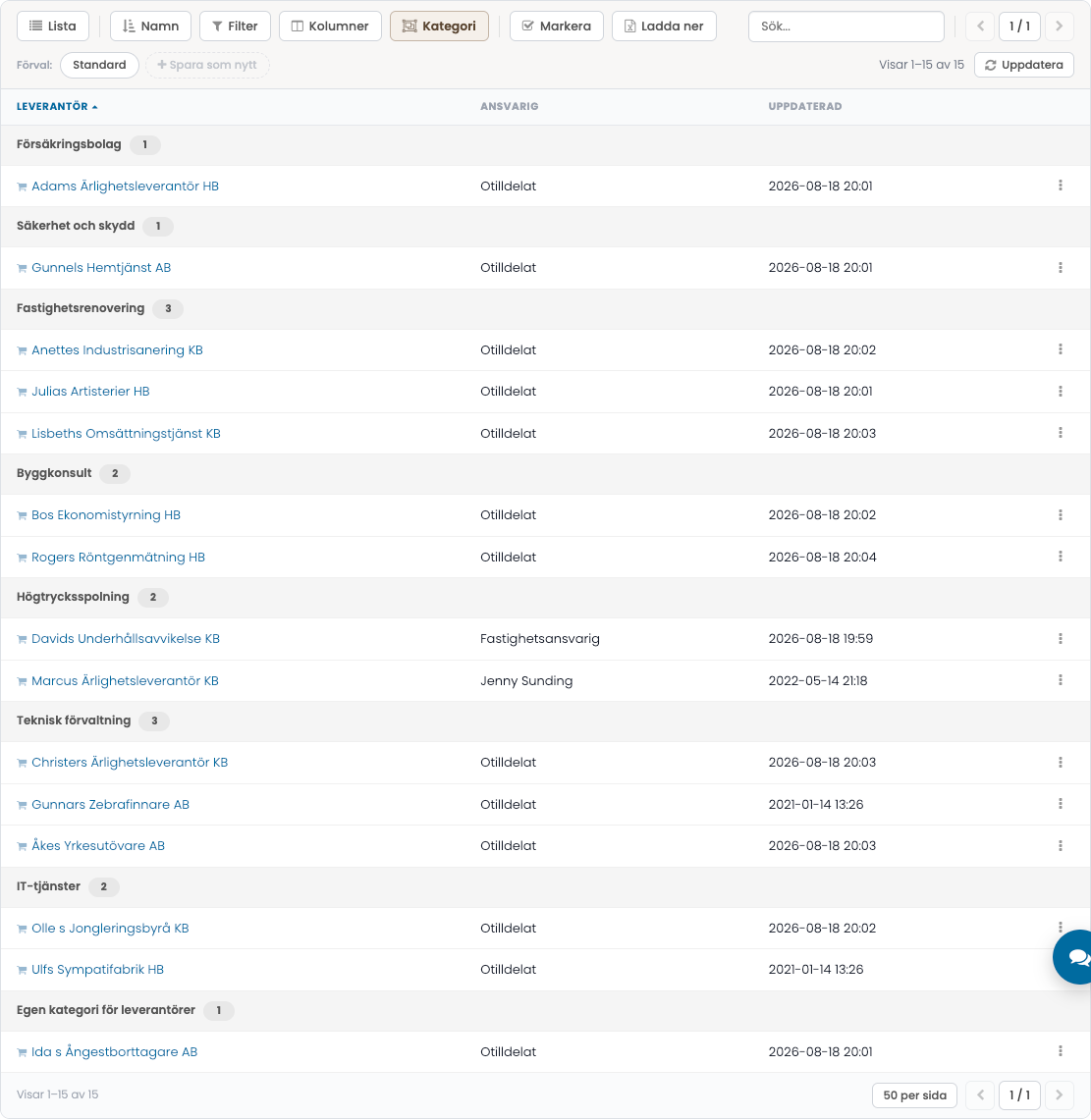Viewport: 1091px width, 1120px height.
Task: Collapse the Fastighetsrenovering group
Action: (x=545, y=308)
